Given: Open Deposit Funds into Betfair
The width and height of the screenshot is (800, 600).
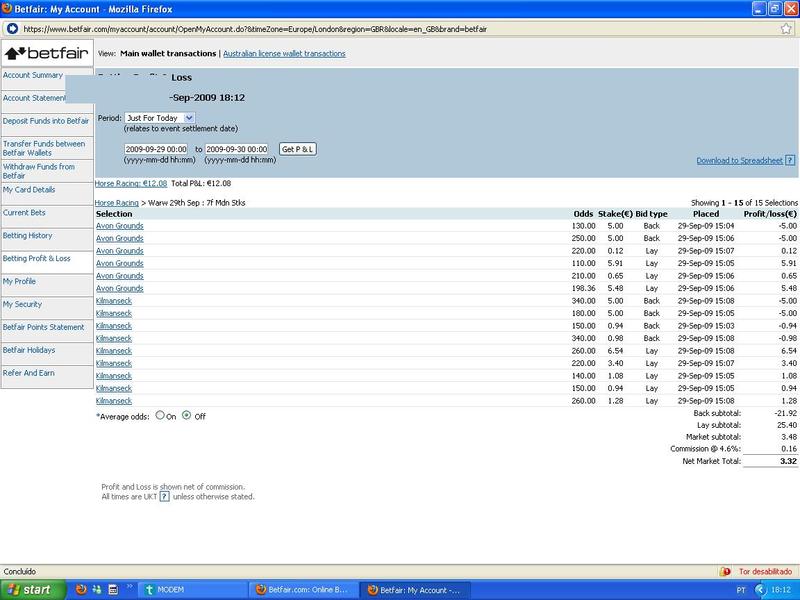Looking at the screenshot, I should click(46, 121).
